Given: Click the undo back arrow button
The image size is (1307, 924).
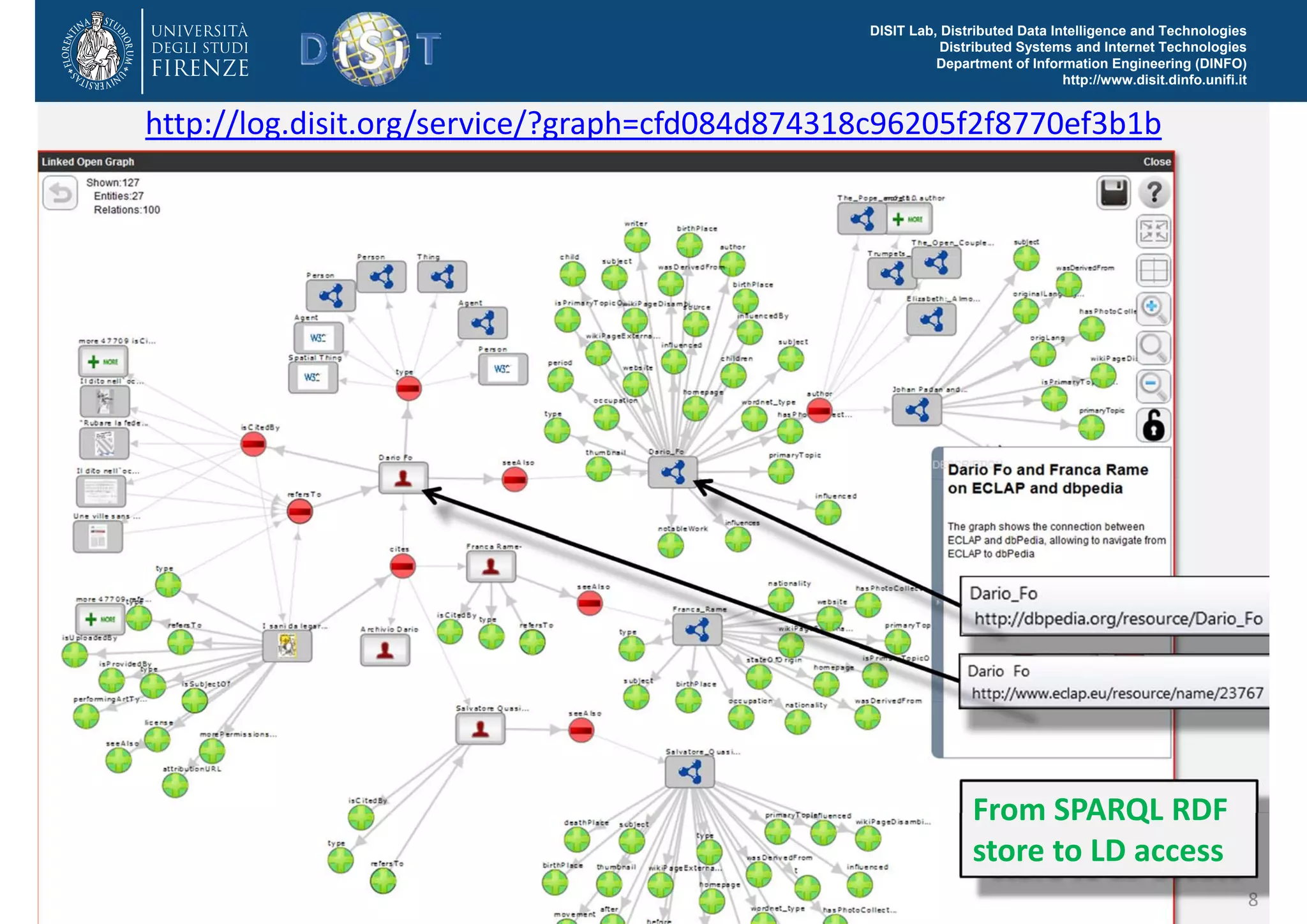Looking at the screenshot, I should 61,193.
